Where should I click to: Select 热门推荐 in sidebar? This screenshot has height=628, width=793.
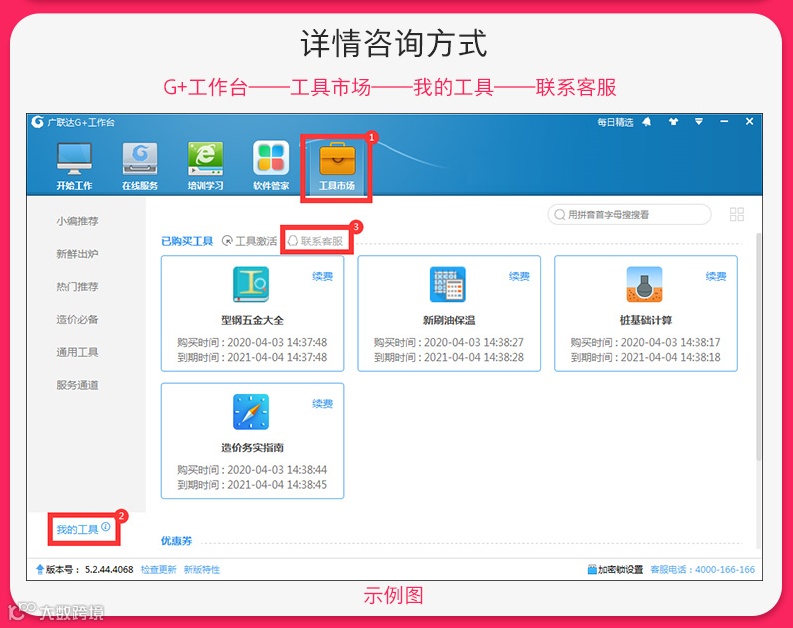[x=77, y=287]
